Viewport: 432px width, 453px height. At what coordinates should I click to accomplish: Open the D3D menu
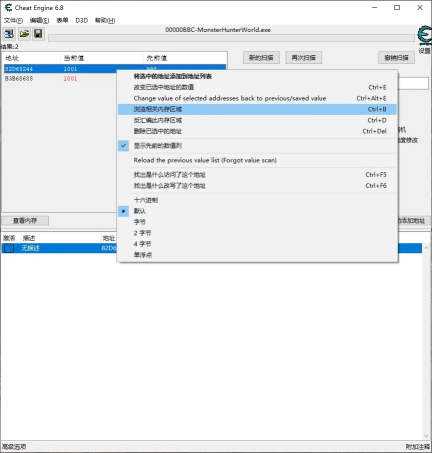coord(82,20)
